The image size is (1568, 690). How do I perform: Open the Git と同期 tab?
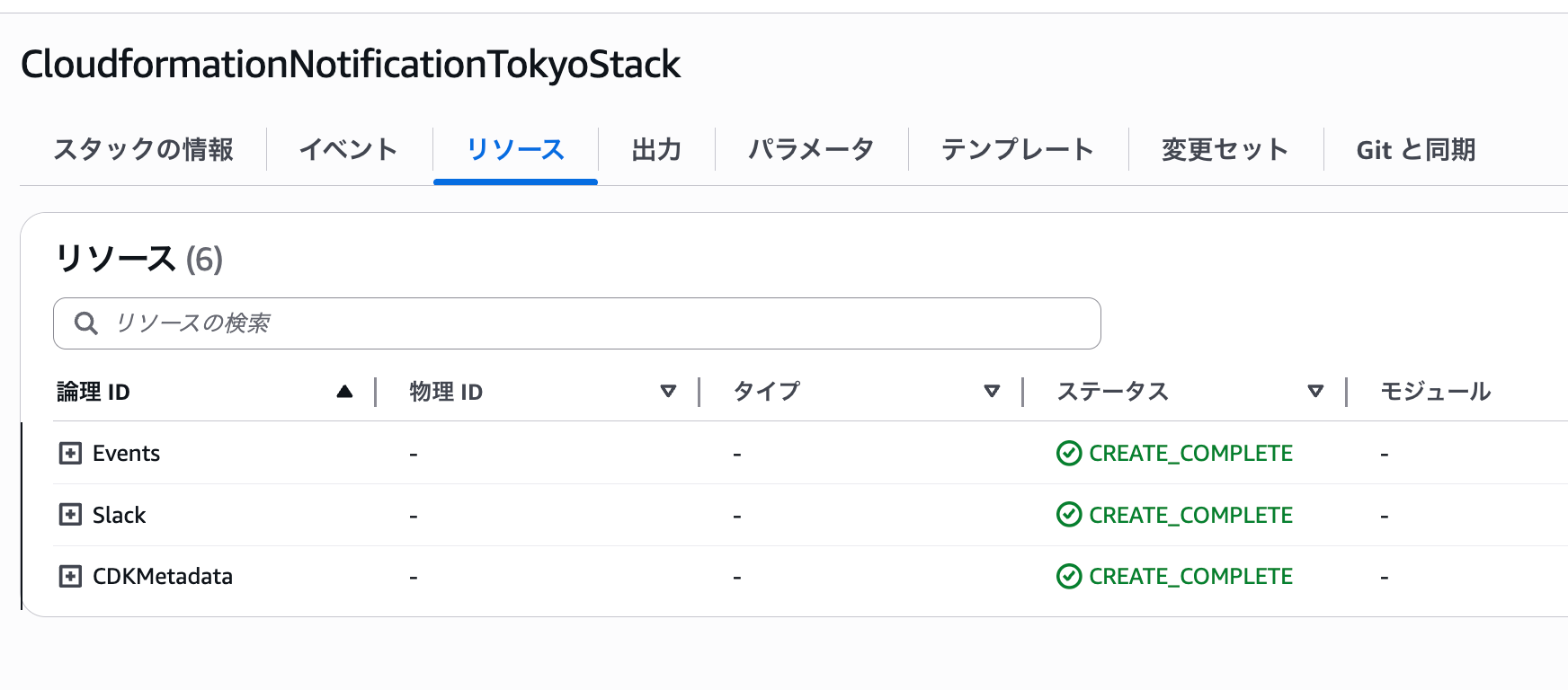point(1416,149)
